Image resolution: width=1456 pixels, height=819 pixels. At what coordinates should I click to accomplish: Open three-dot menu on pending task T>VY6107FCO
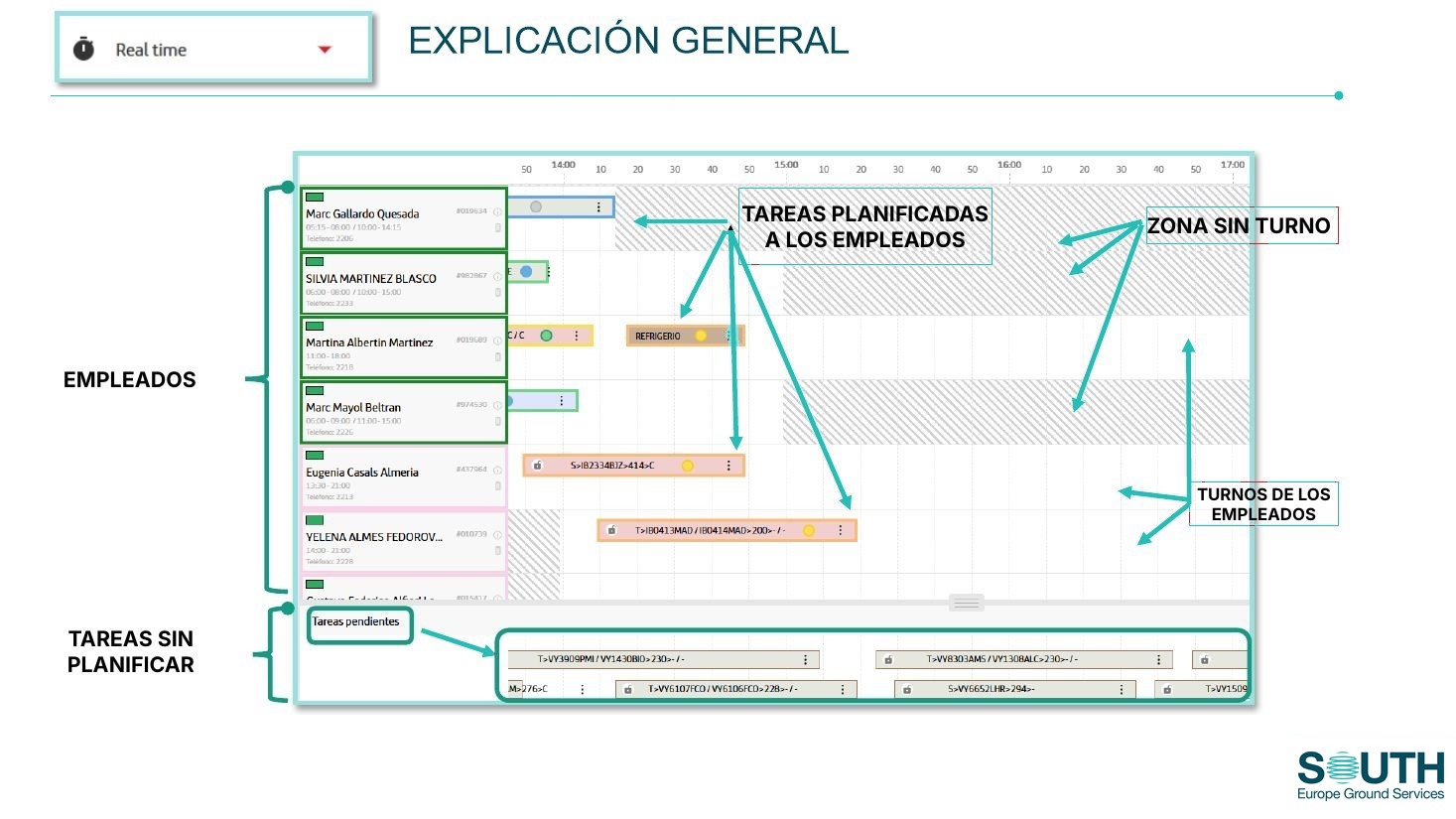(x=843, y=689)
